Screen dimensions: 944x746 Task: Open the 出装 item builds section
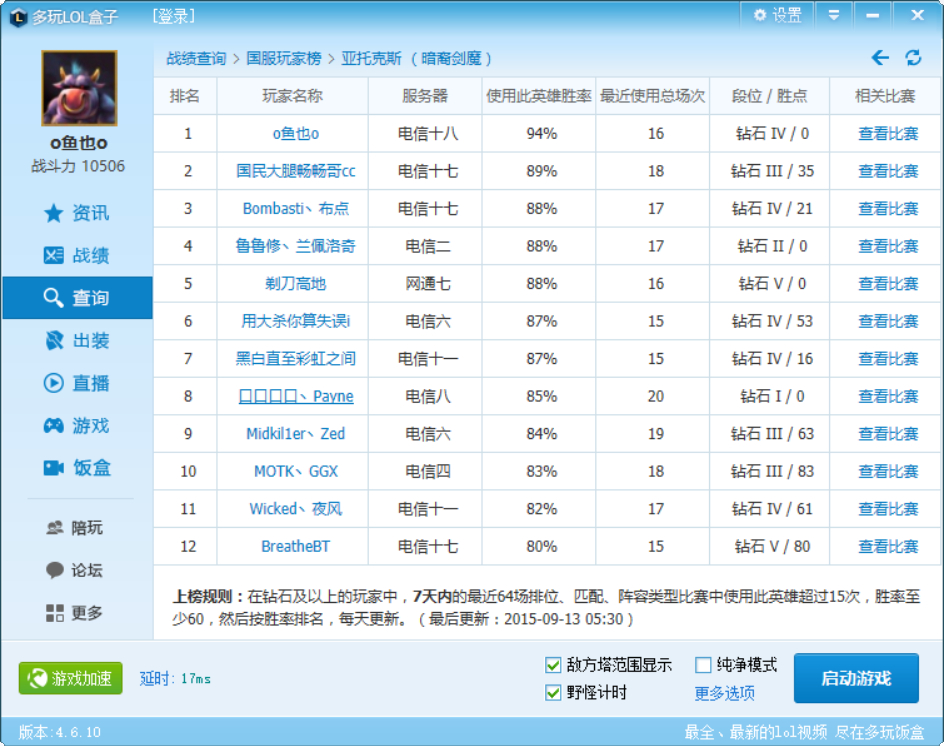click(x=76, y=340)
